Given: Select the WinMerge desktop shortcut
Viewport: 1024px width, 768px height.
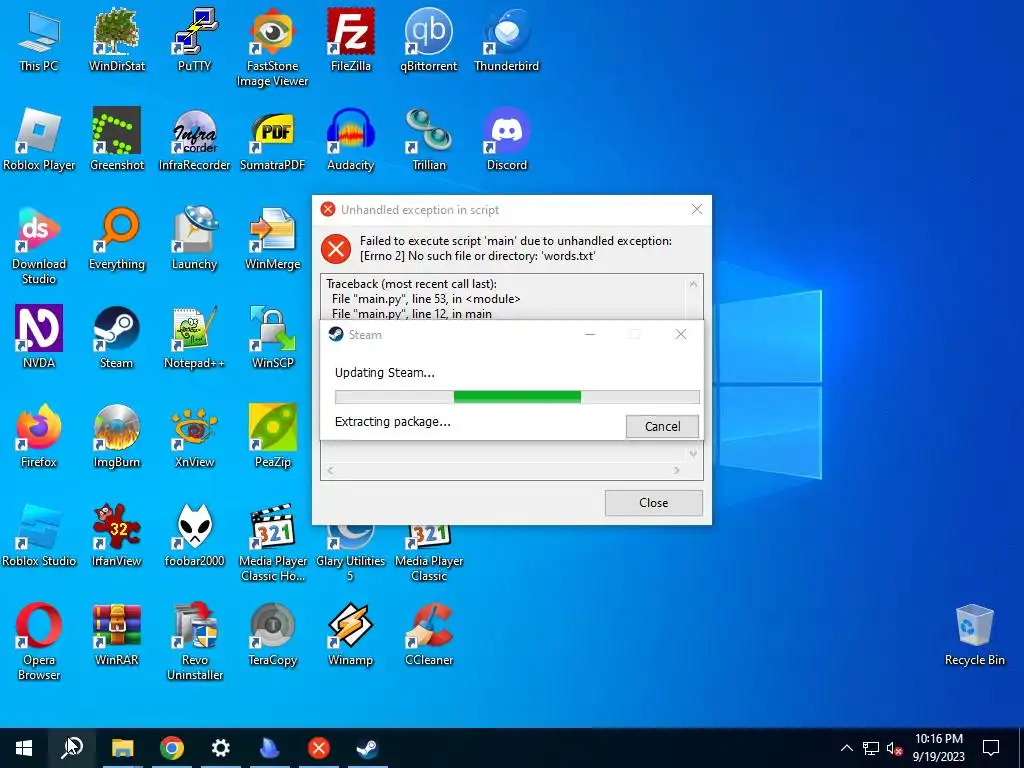Looking at the screenshot, I should click(x=272, y=238).
